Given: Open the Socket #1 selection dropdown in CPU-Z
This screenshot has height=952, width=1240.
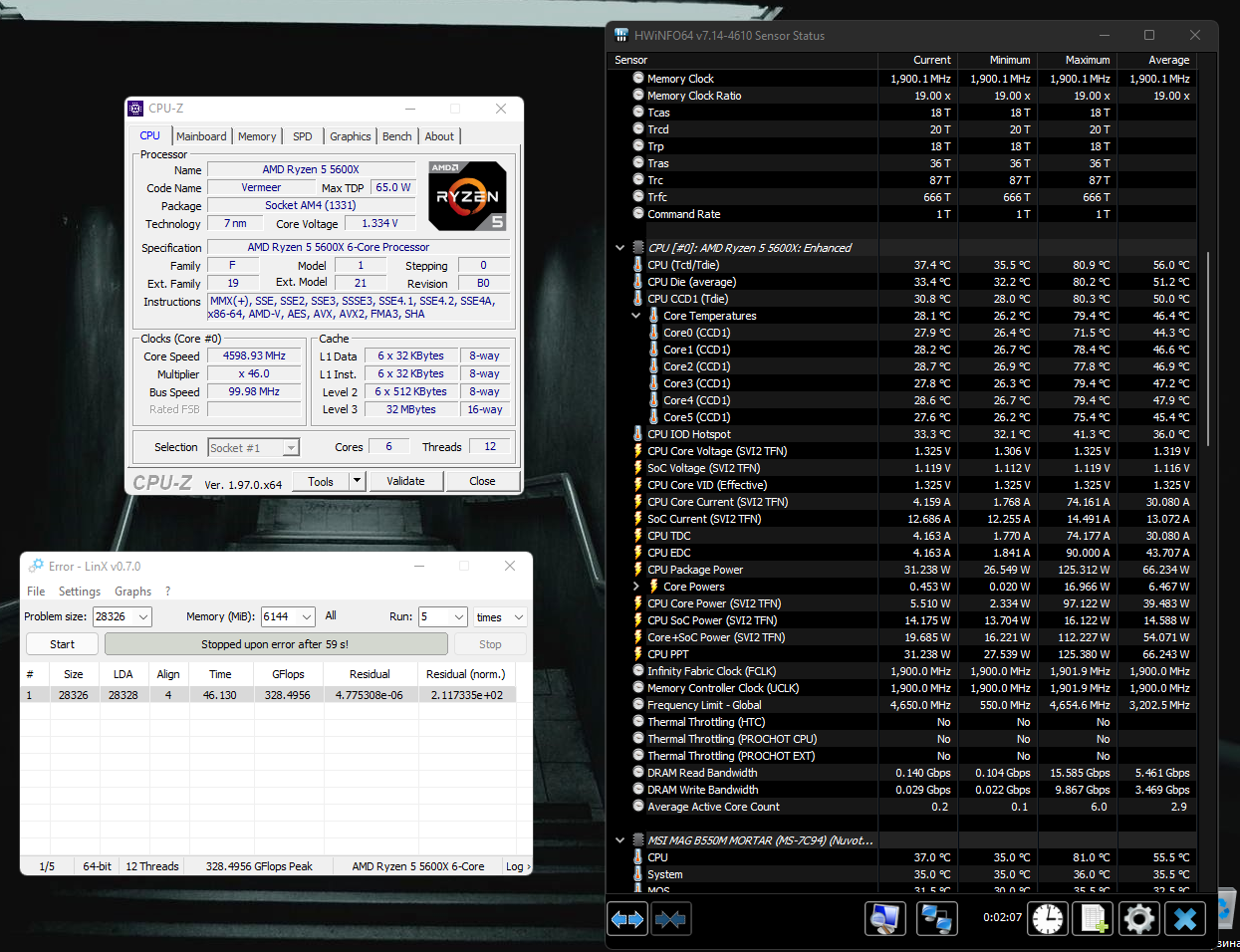Looking at the screenshot, I should (291, 448).
